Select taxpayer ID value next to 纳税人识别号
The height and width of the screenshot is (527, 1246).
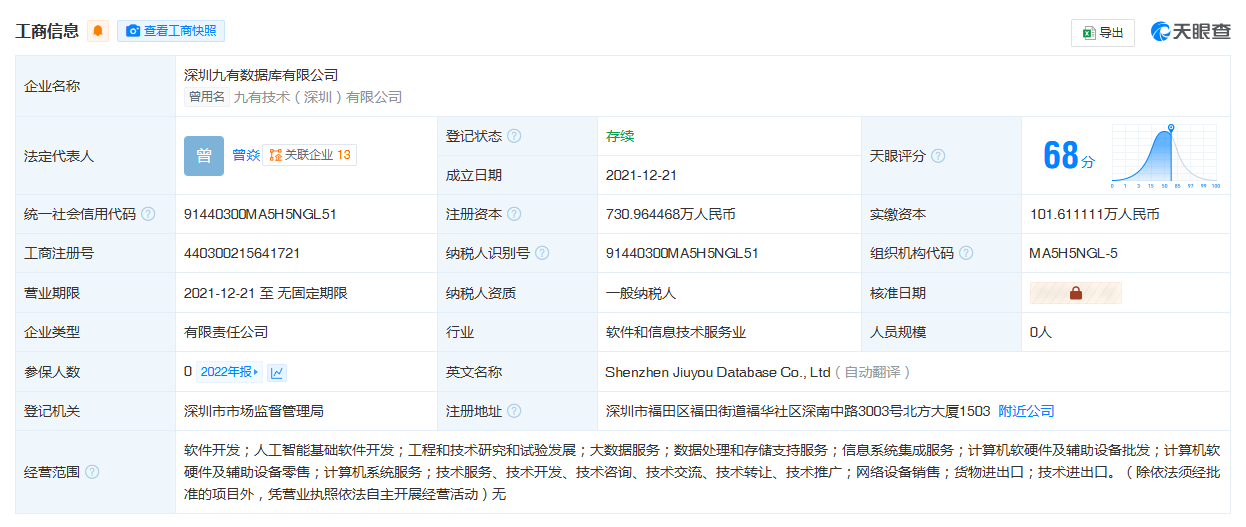tap(682, 253)
